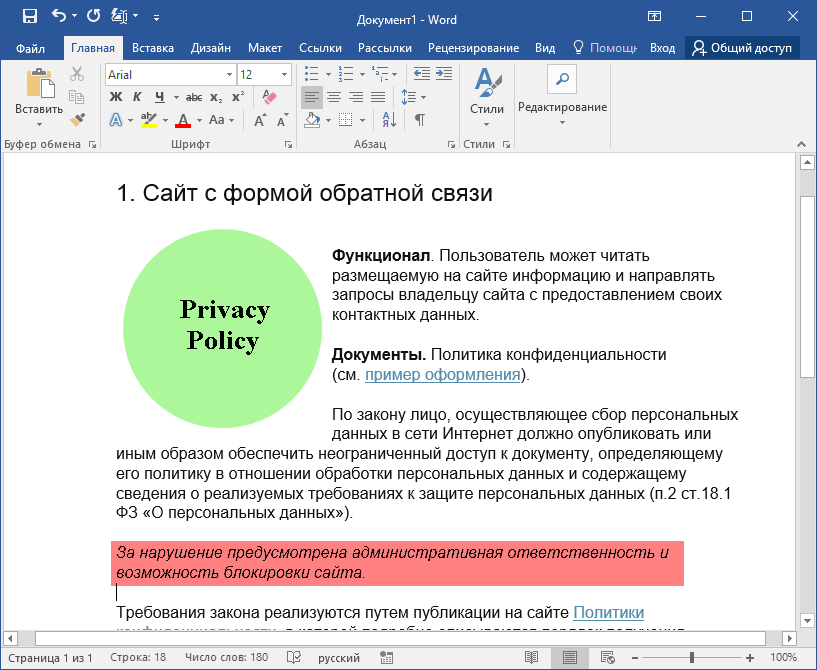Follow the пример оформления hyperlink
The width and height of the screenshot is (817, 670).
point(442,375)
